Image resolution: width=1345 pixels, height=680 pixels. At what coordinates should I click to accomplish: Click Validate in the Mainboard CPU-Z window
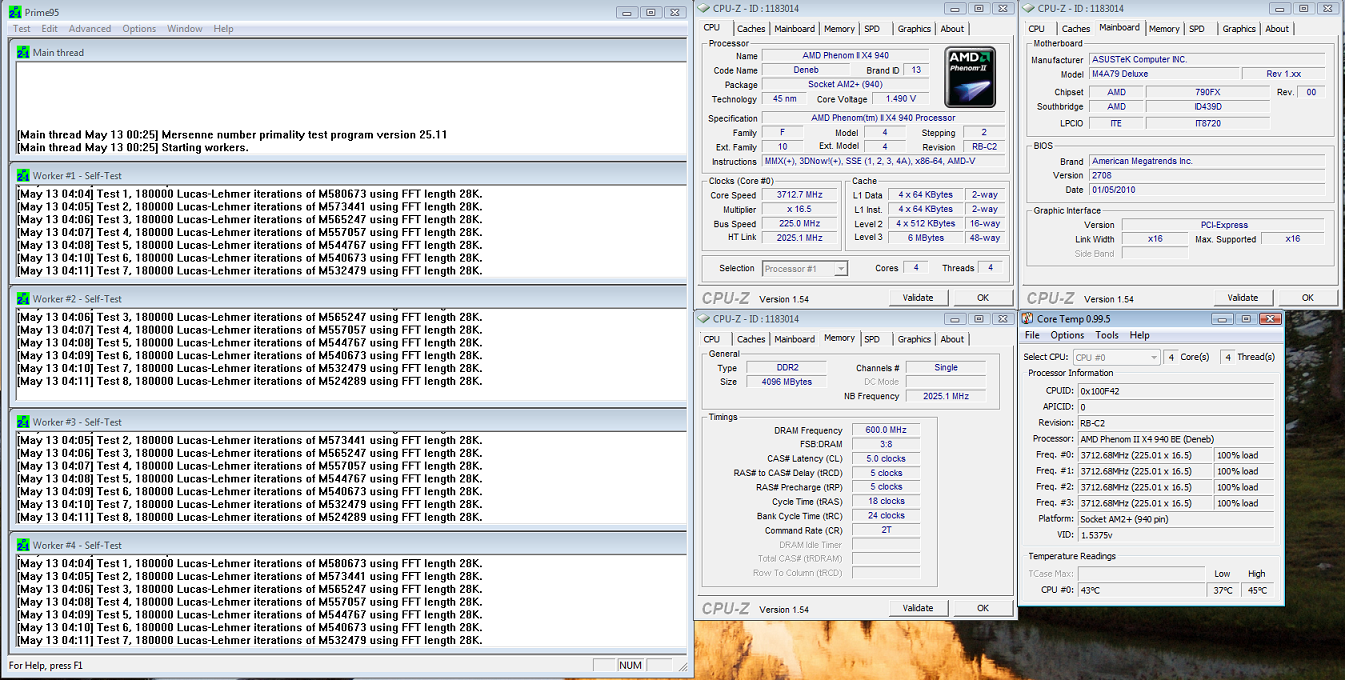pos(1242,298)
